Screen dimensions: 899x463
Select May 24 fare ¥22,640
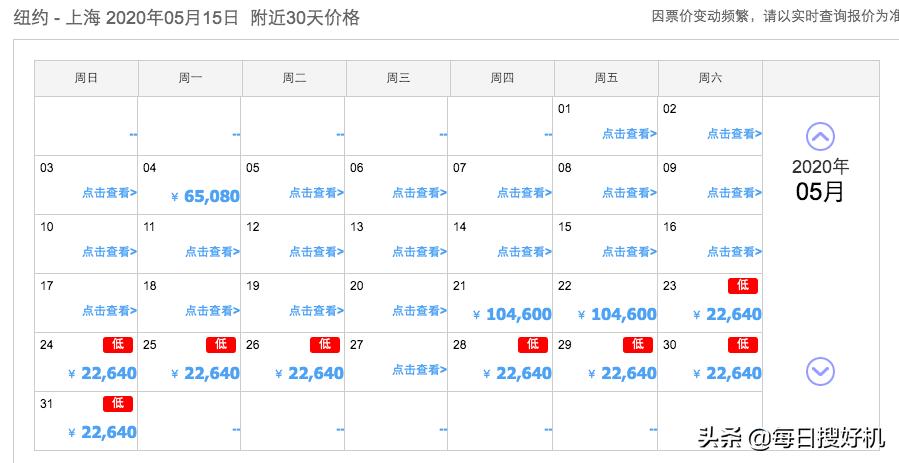[x=102, y=374]
